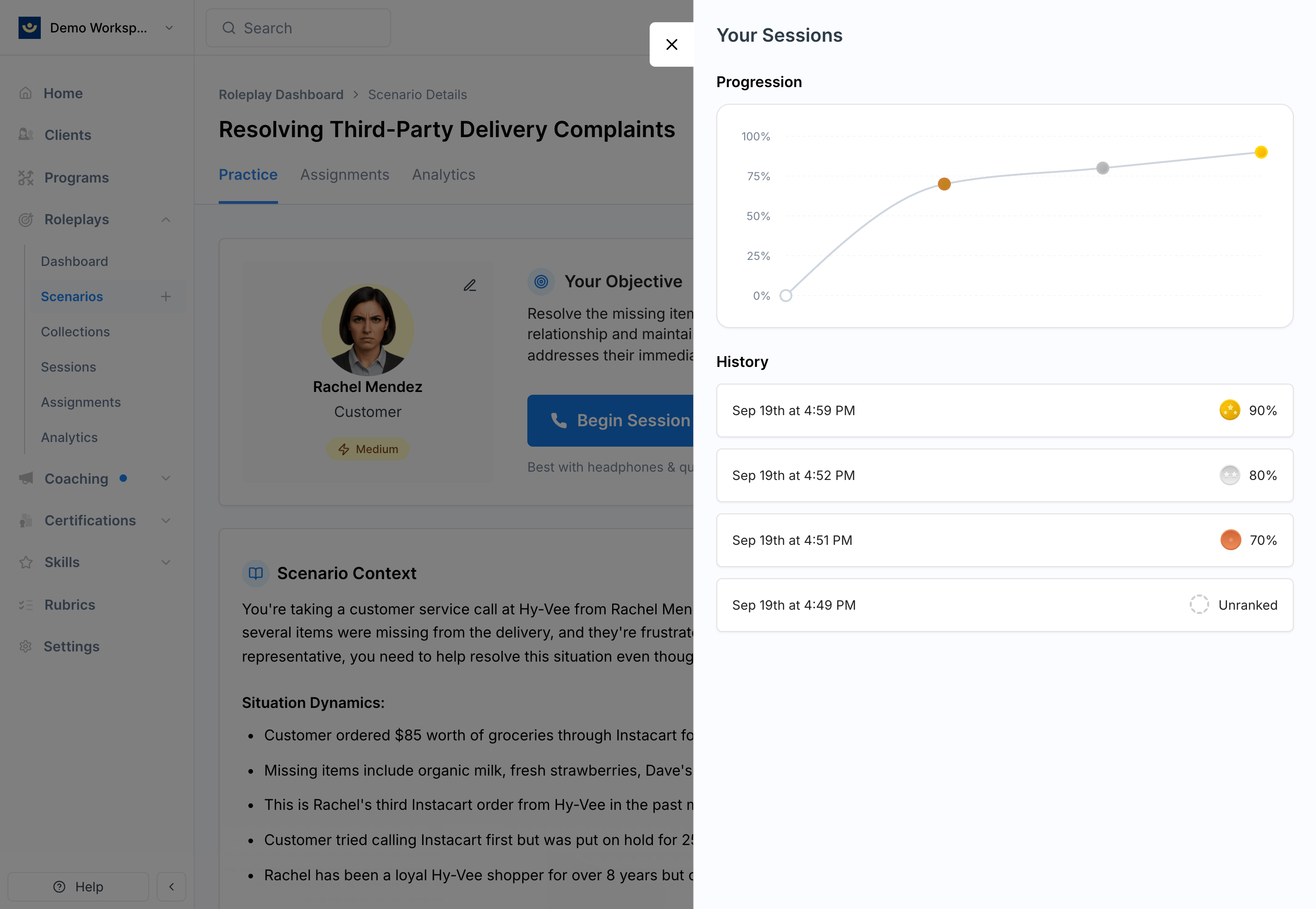Click the Home house icon

25,93
